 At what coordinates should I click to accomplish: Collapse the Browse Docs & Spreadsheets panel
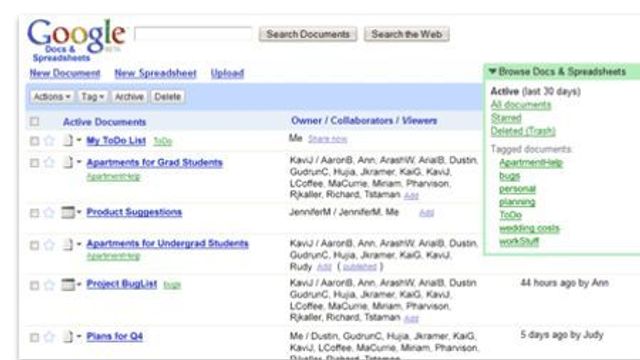(493, 71)
